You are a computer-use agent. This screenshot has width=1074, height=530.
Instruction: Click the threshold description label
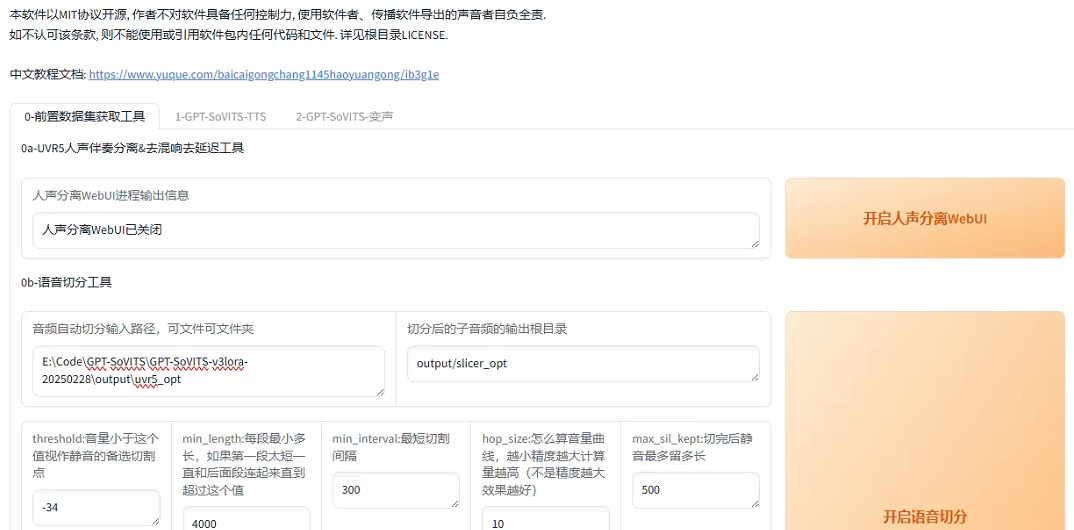pyautogui.click(x=95, y=456)
